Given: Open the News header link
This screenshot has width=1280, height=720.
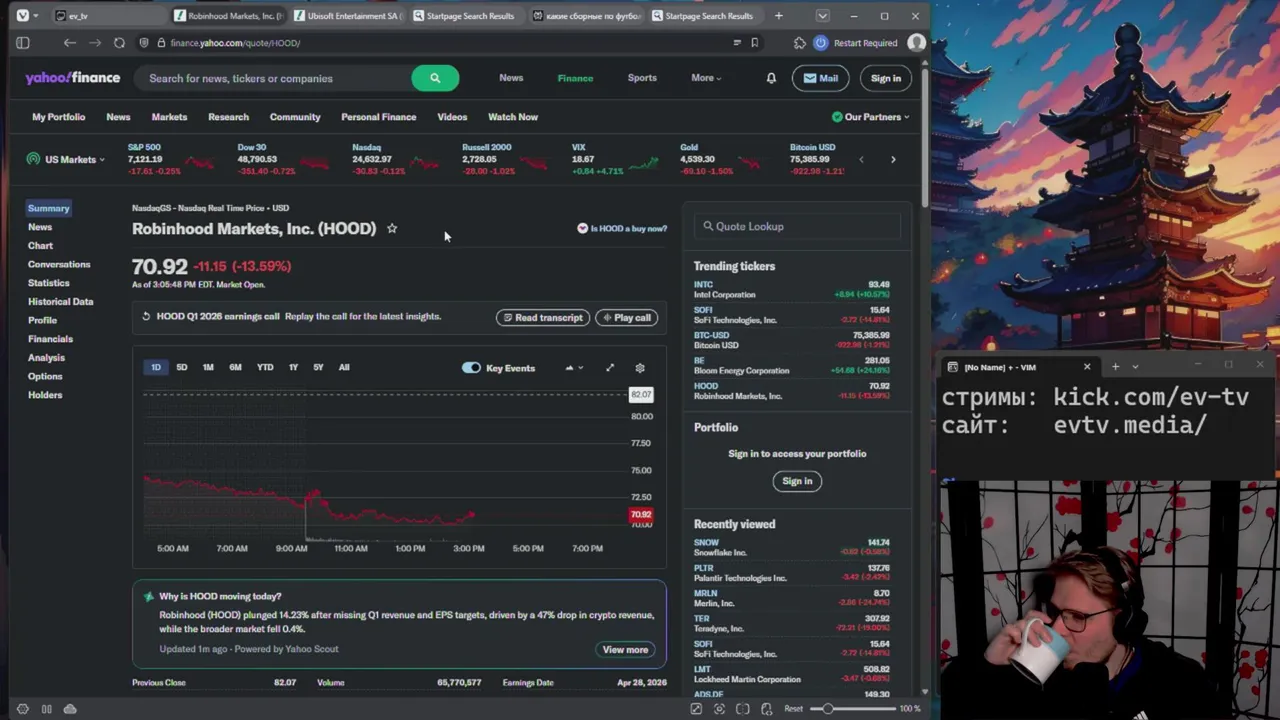Looking at the screenshot, I should click(511, 78).
